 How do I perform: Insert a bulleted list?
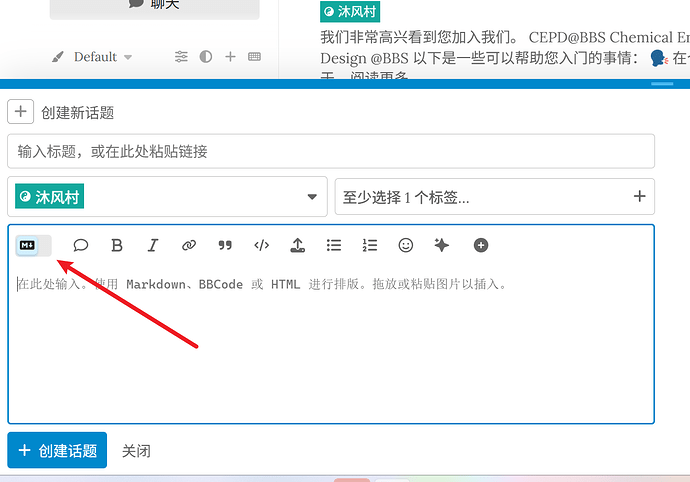coord(334,245)
